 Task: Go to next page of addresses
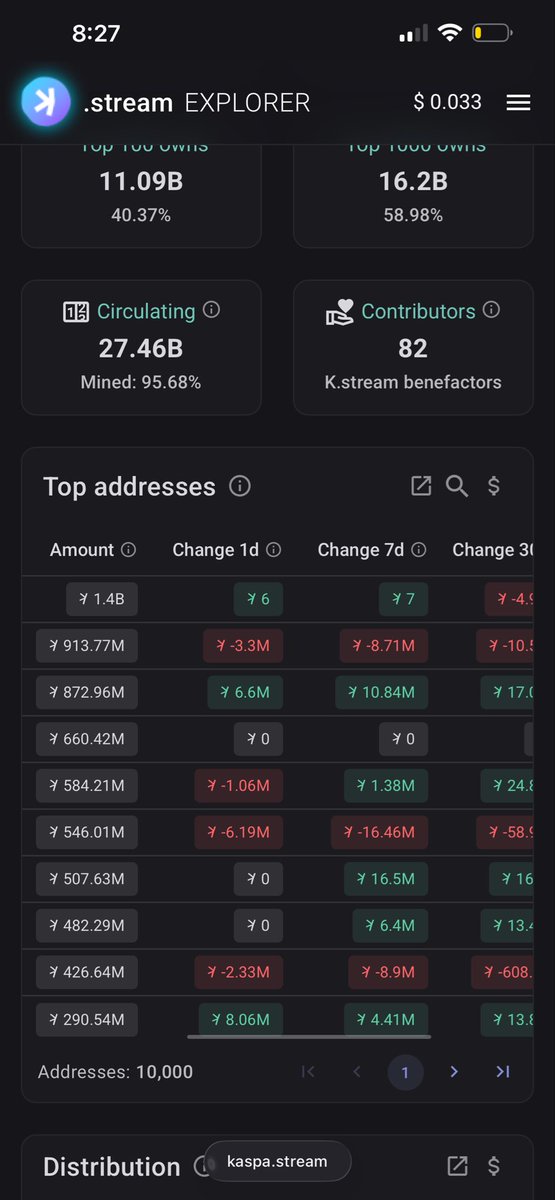[454, 1071]
